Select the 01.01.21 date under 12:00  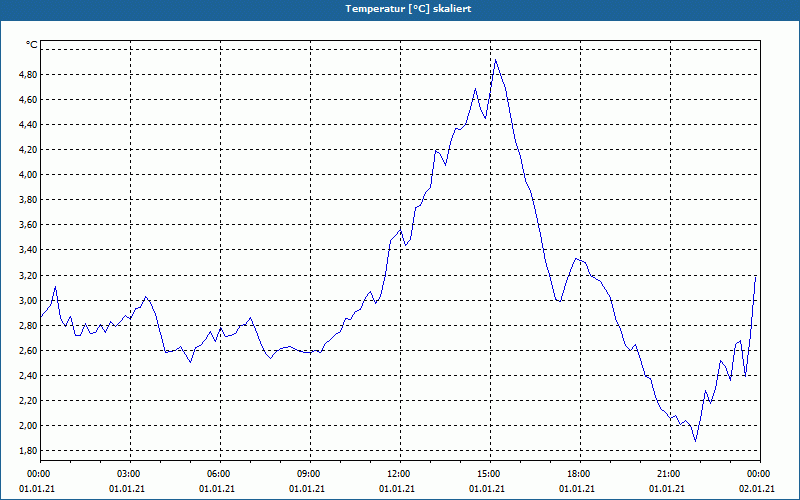[396, 489]
